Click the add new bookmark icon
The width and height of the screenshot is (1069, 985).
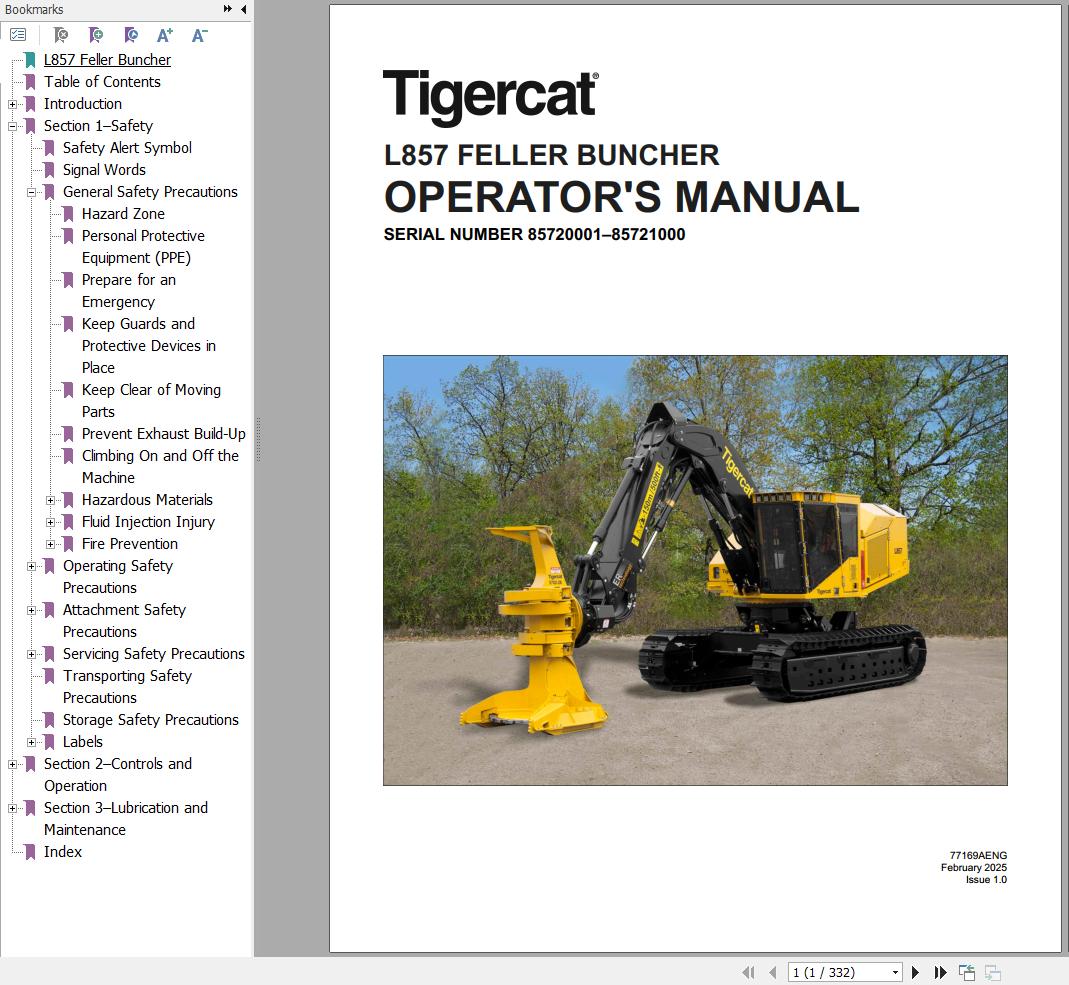pos(96,34)
